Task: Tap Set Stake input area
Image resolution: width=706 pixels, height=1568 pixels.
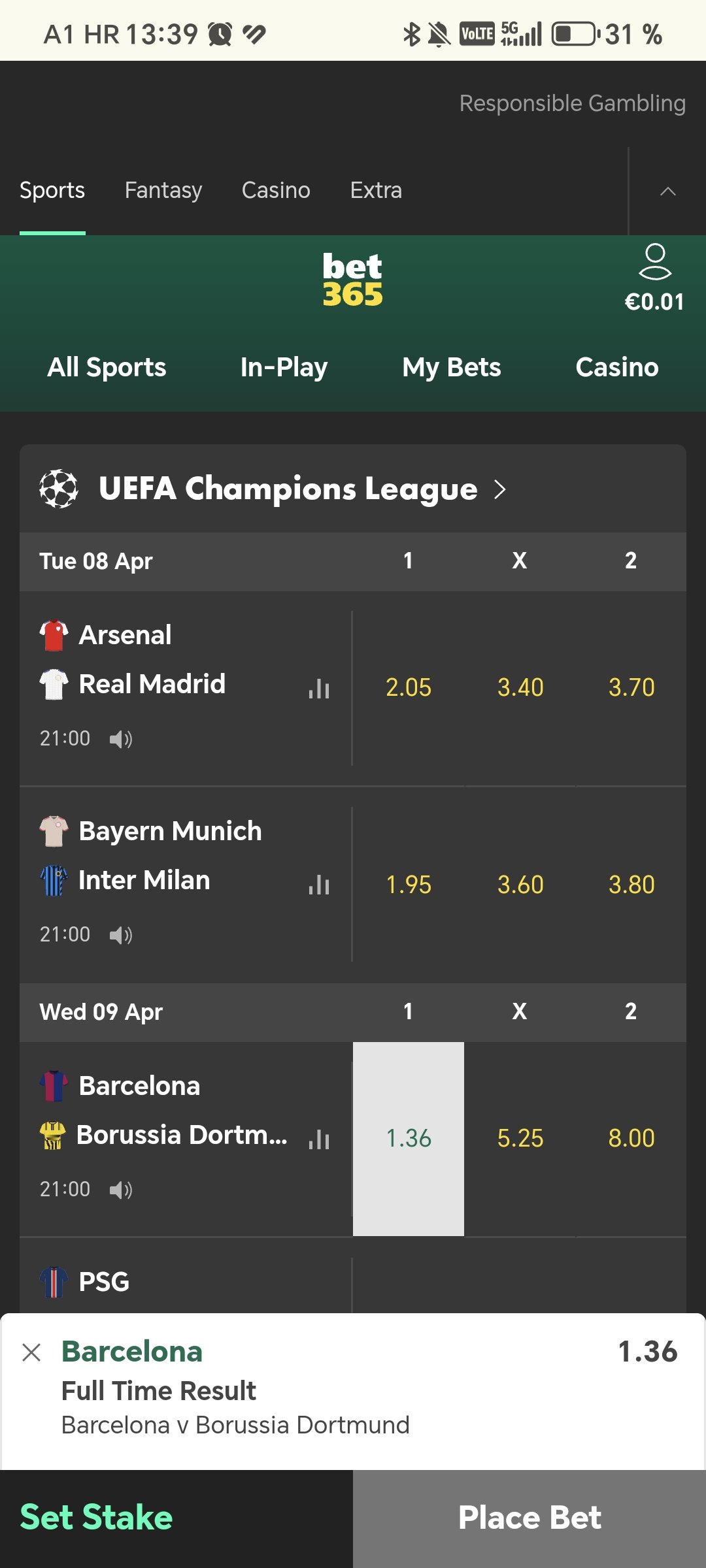Action: tap(97, 1517)
